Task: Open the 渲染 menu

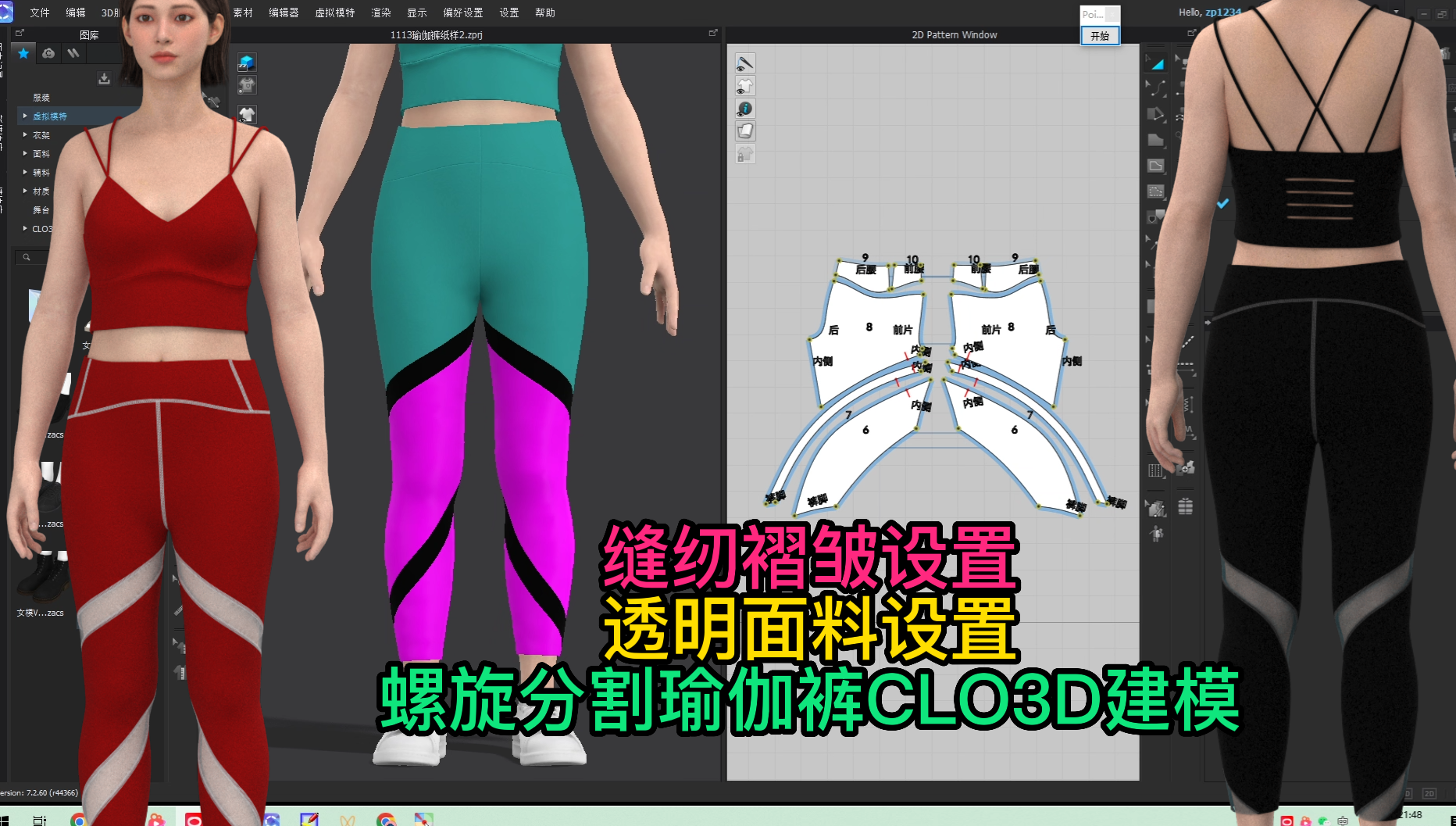Action: pos(380,13)
